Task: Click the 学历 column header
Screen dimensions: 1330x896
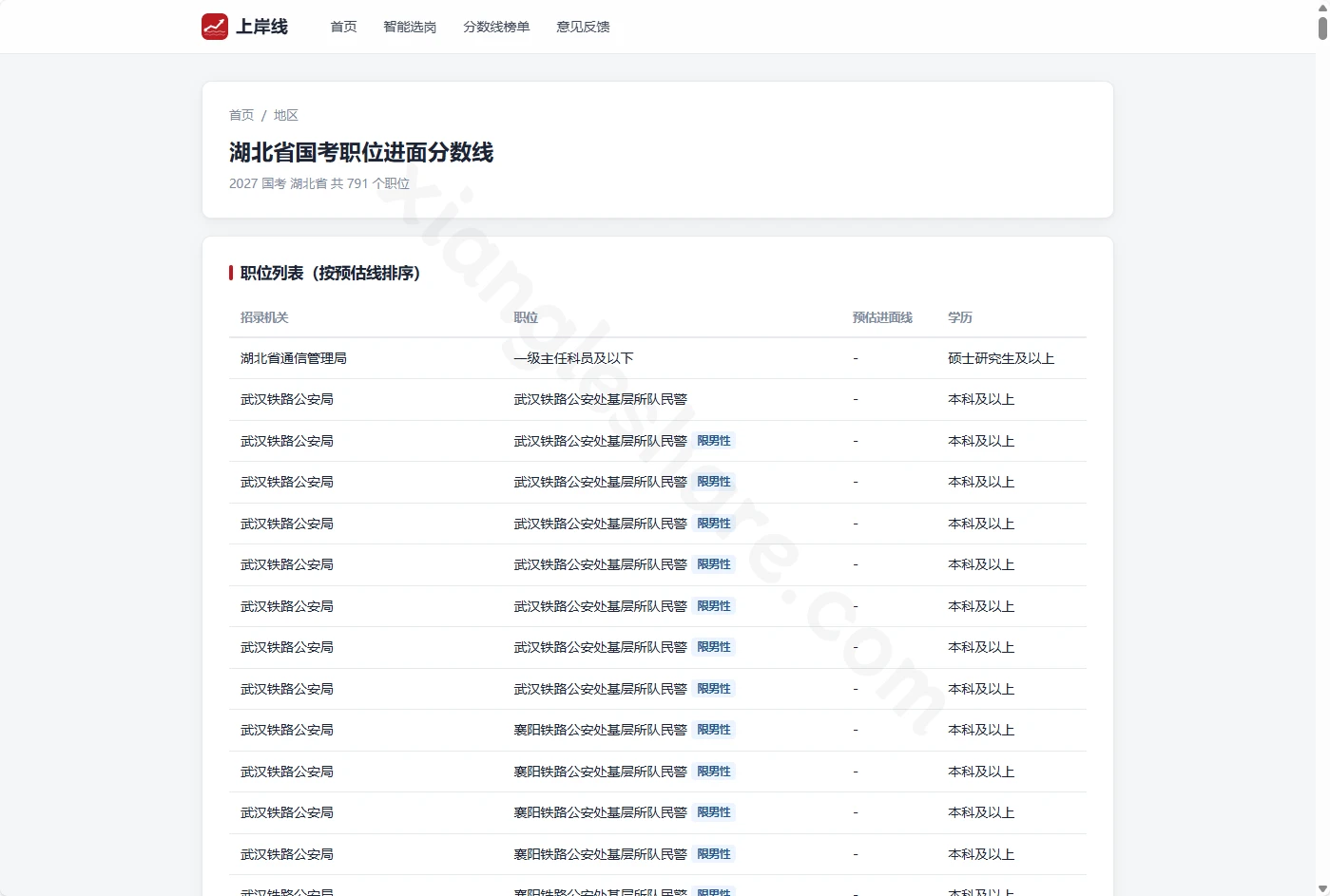Action: point(960,317)
